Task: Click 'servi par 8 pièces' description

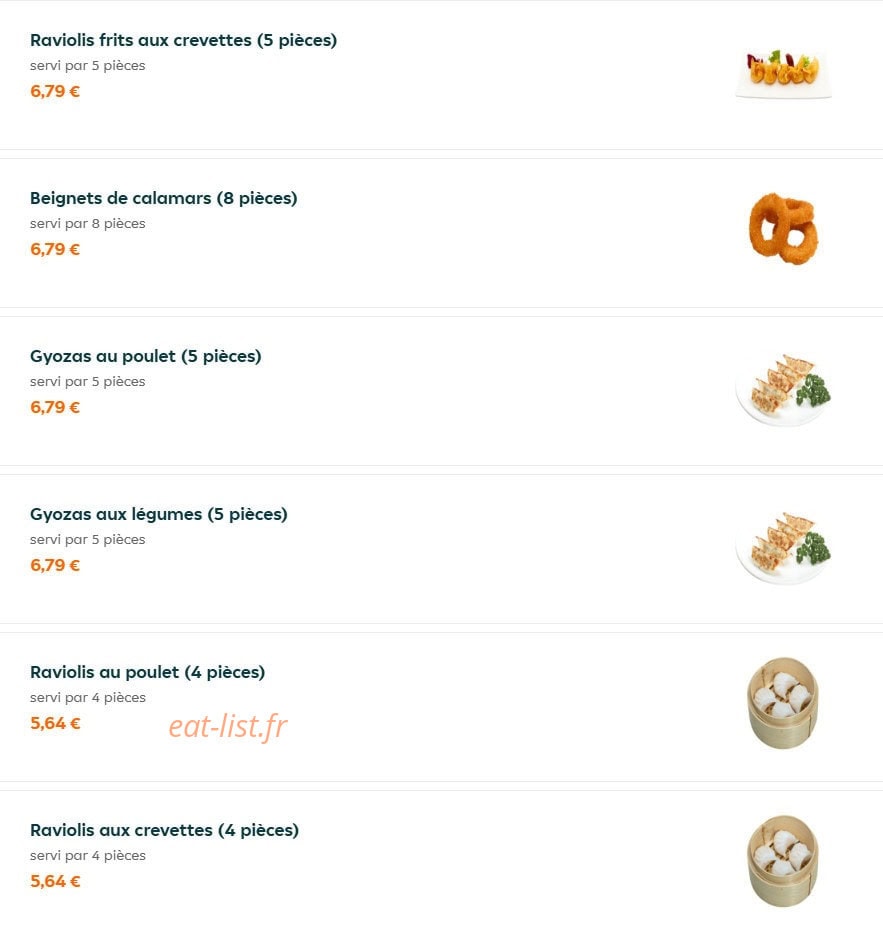Action: [87, 224]
